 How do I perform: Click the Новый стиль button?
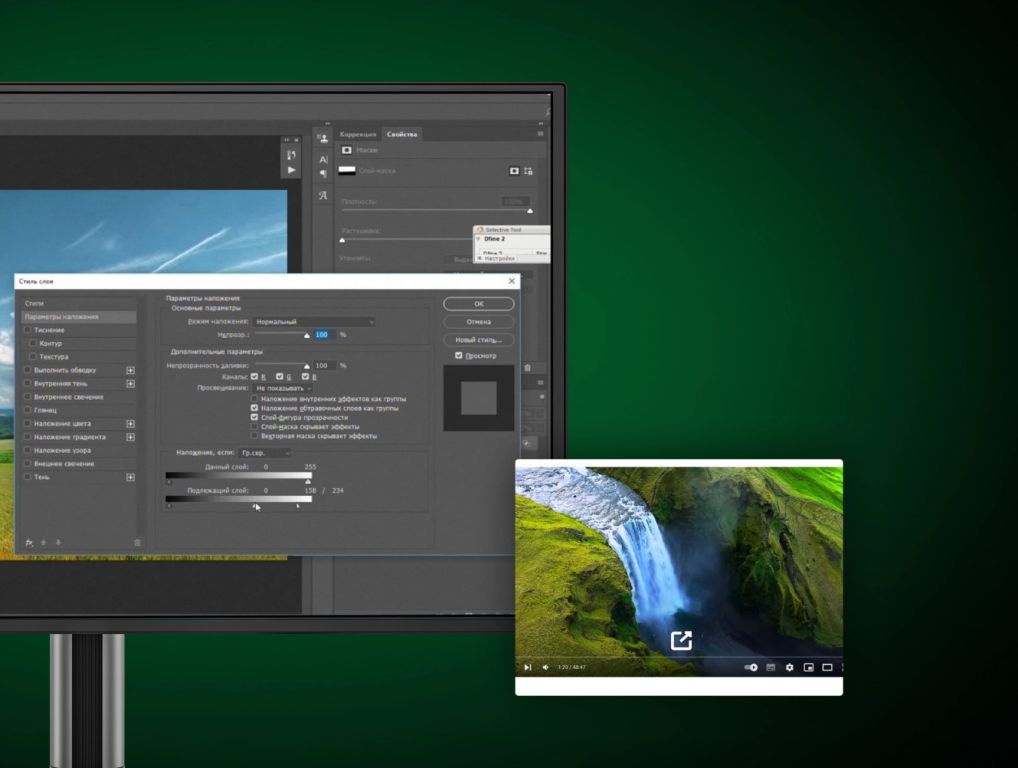[478, 340]
